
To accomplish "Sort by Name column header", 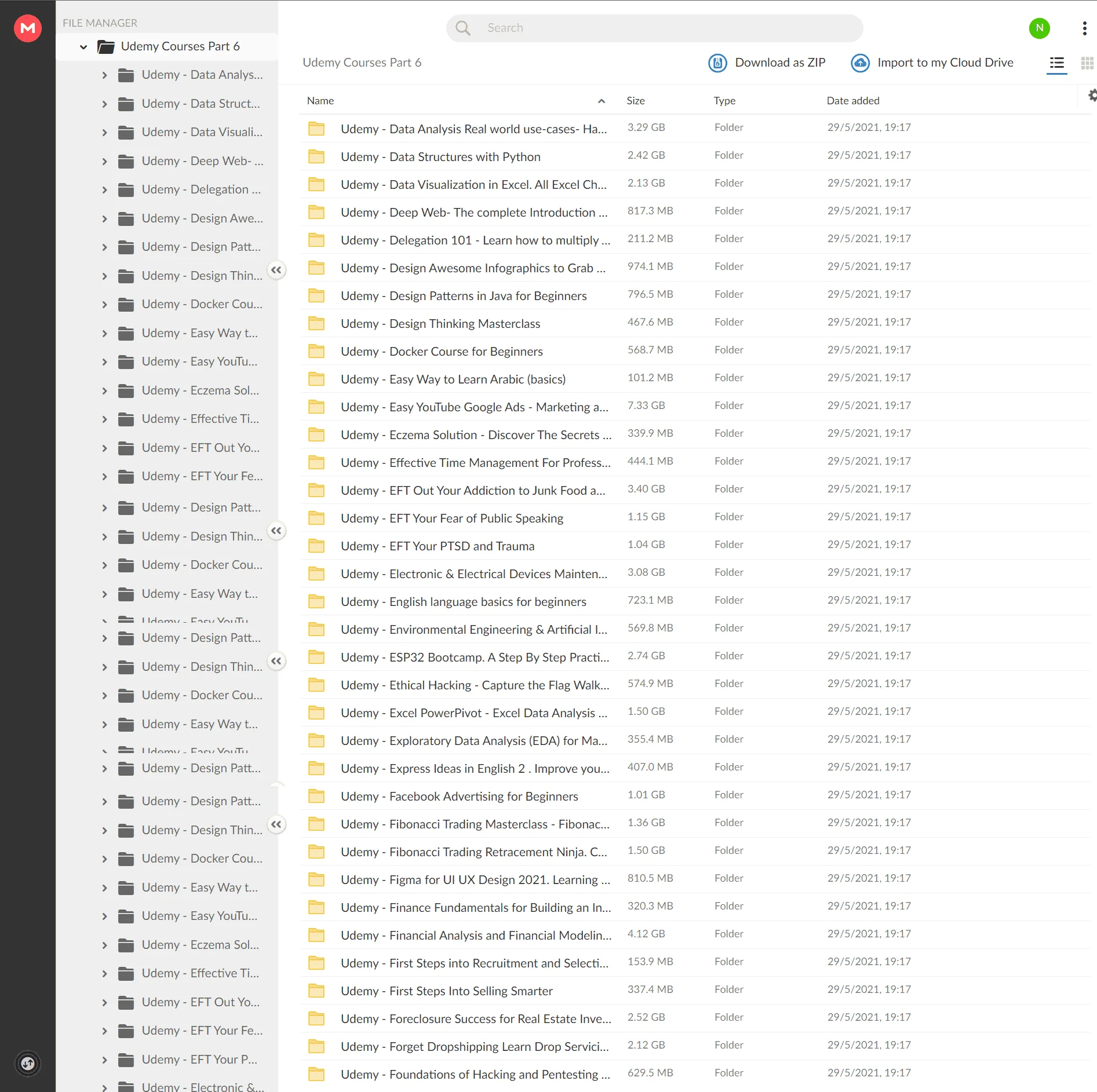I will click(320, 101).
